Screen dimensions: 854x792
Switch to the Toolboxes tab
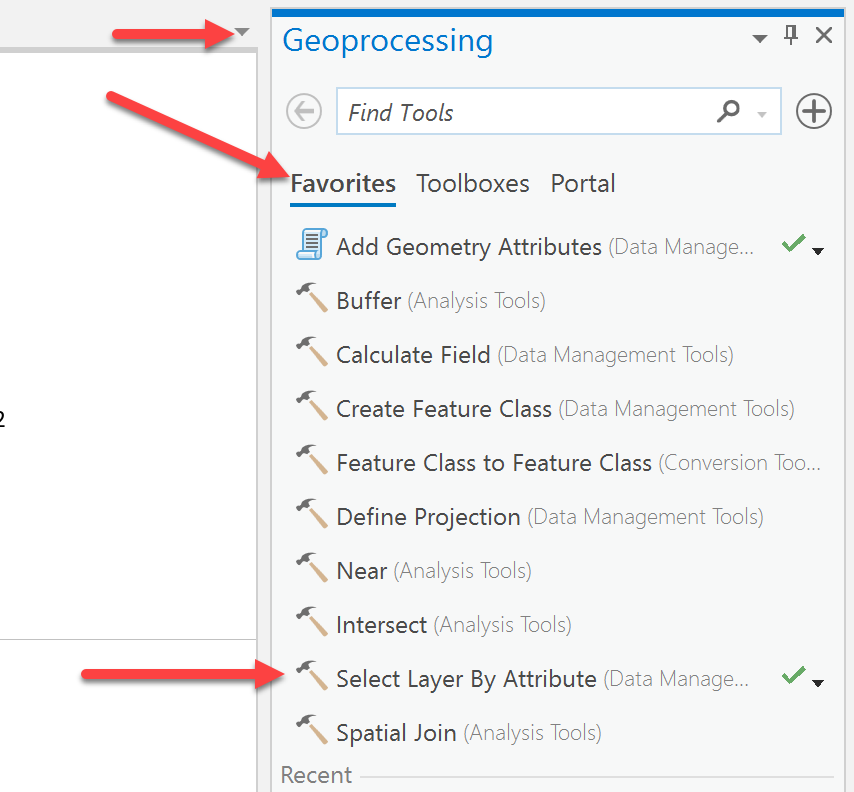click(473, 184)
